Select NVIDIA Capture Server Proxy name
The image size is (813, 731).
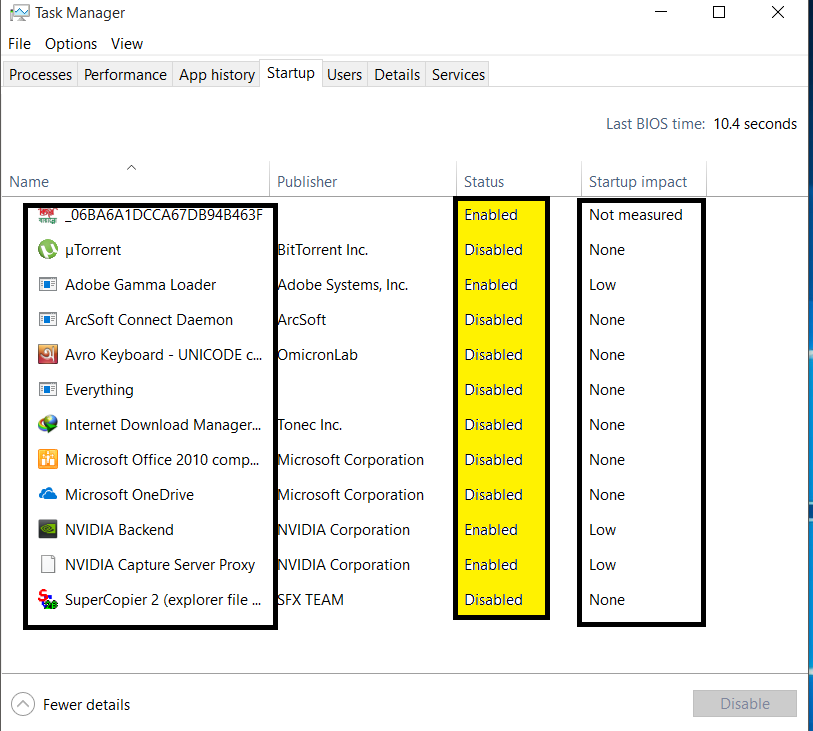tap(160, 565)
